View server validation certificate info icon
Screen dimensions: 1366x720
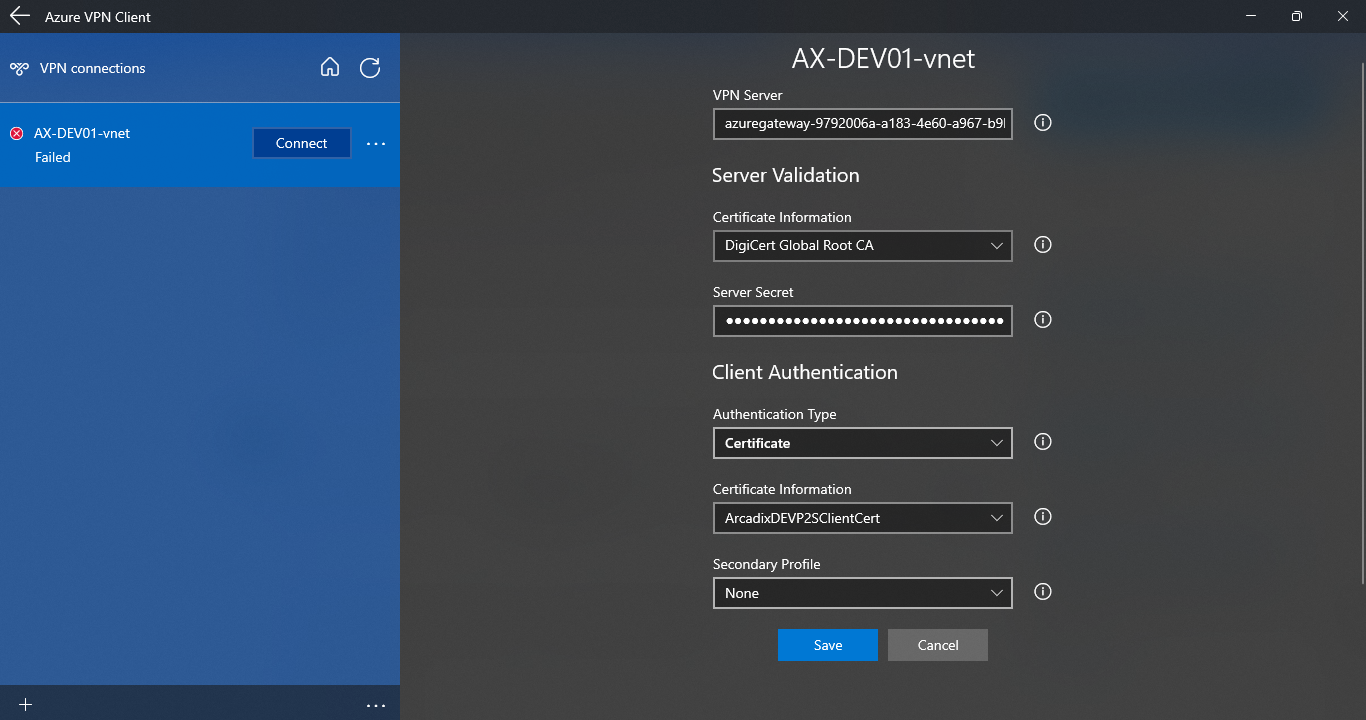tap(1042, 245)
